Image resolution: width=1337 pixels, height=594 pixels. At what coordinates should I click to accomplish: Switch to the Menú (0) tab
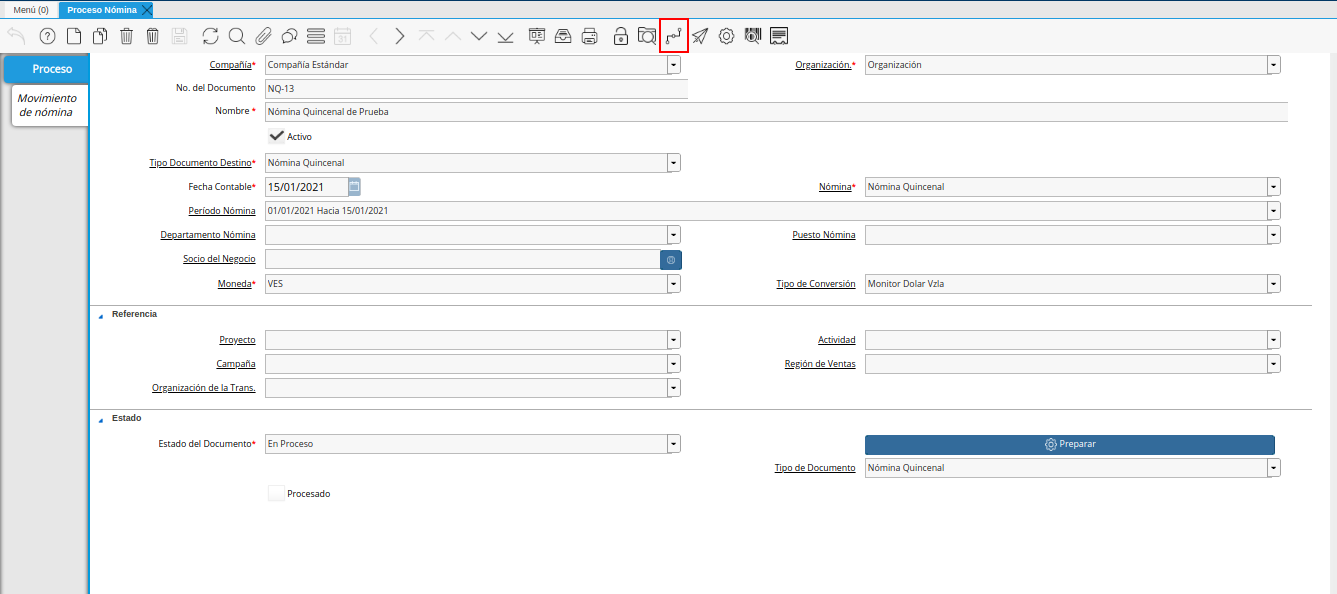point(30,9)
